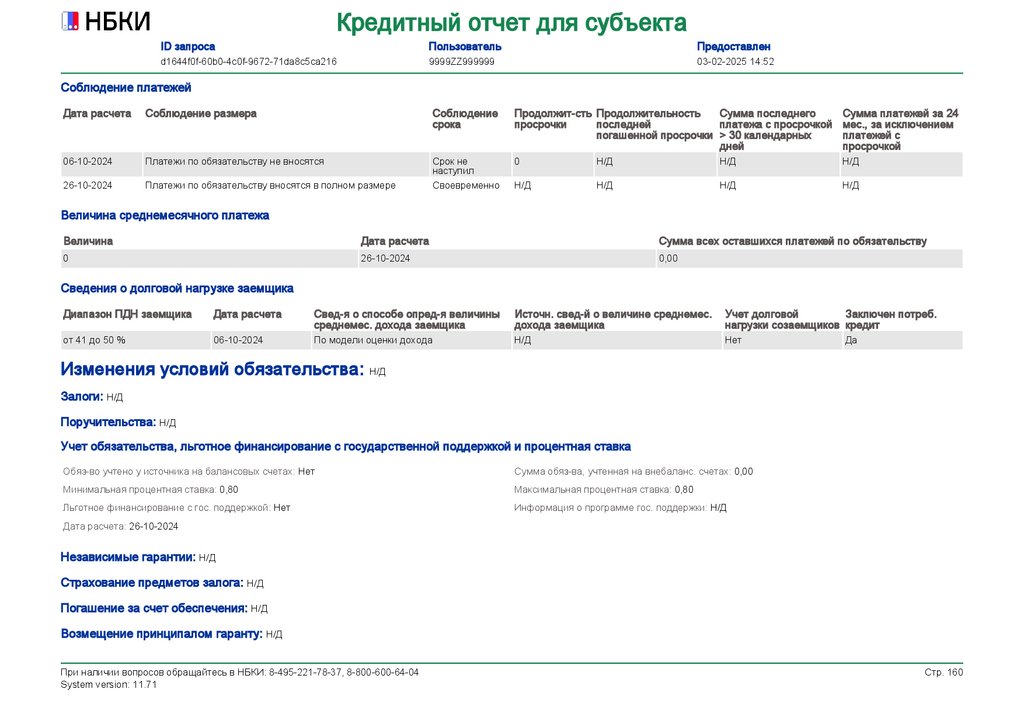The image size is (1024, 724).
Task: Click the Изменения условий обязательства heading
Action: (212, 370)
